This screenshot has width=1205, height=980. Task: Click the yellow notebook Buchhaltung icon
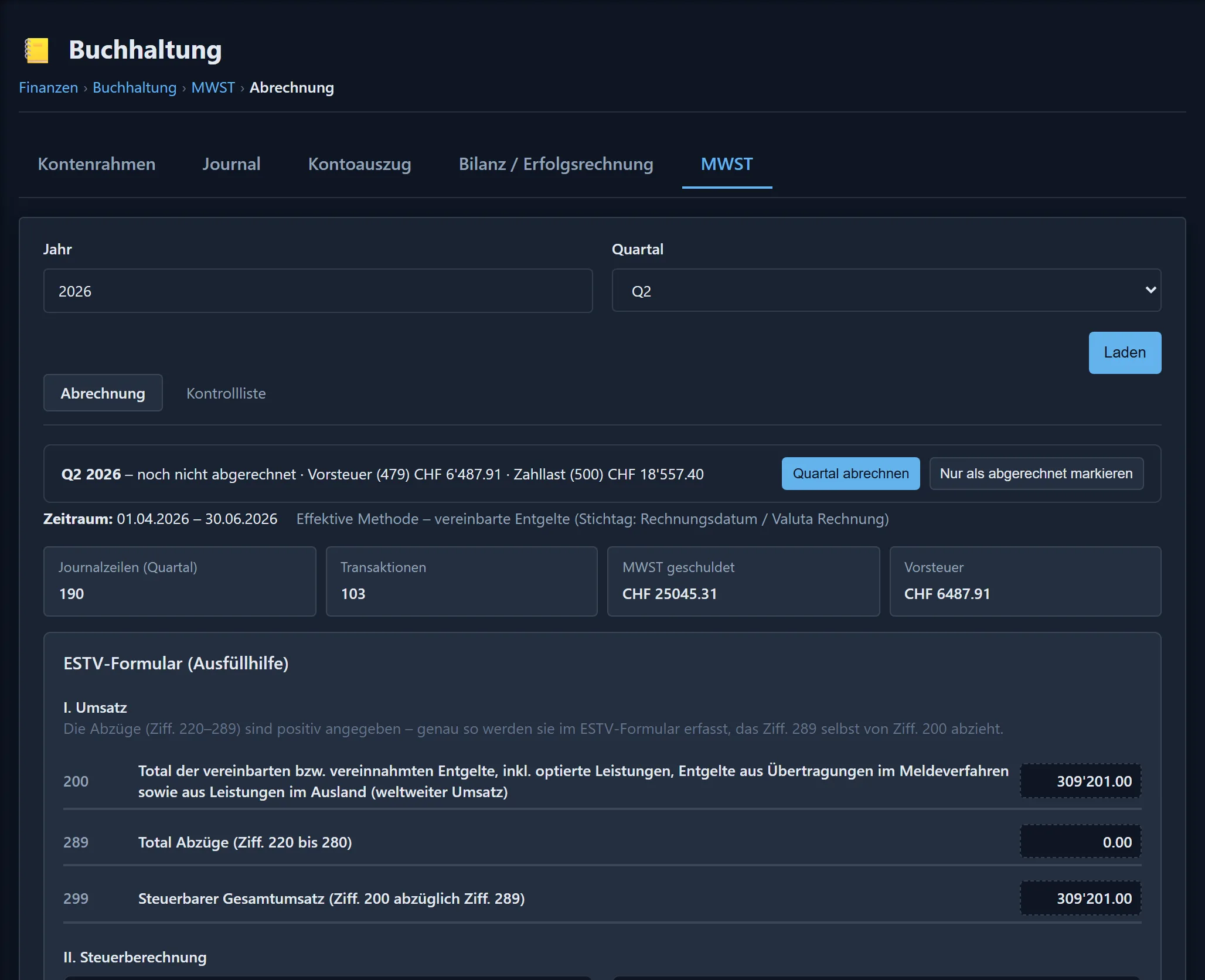coord(36,50)
